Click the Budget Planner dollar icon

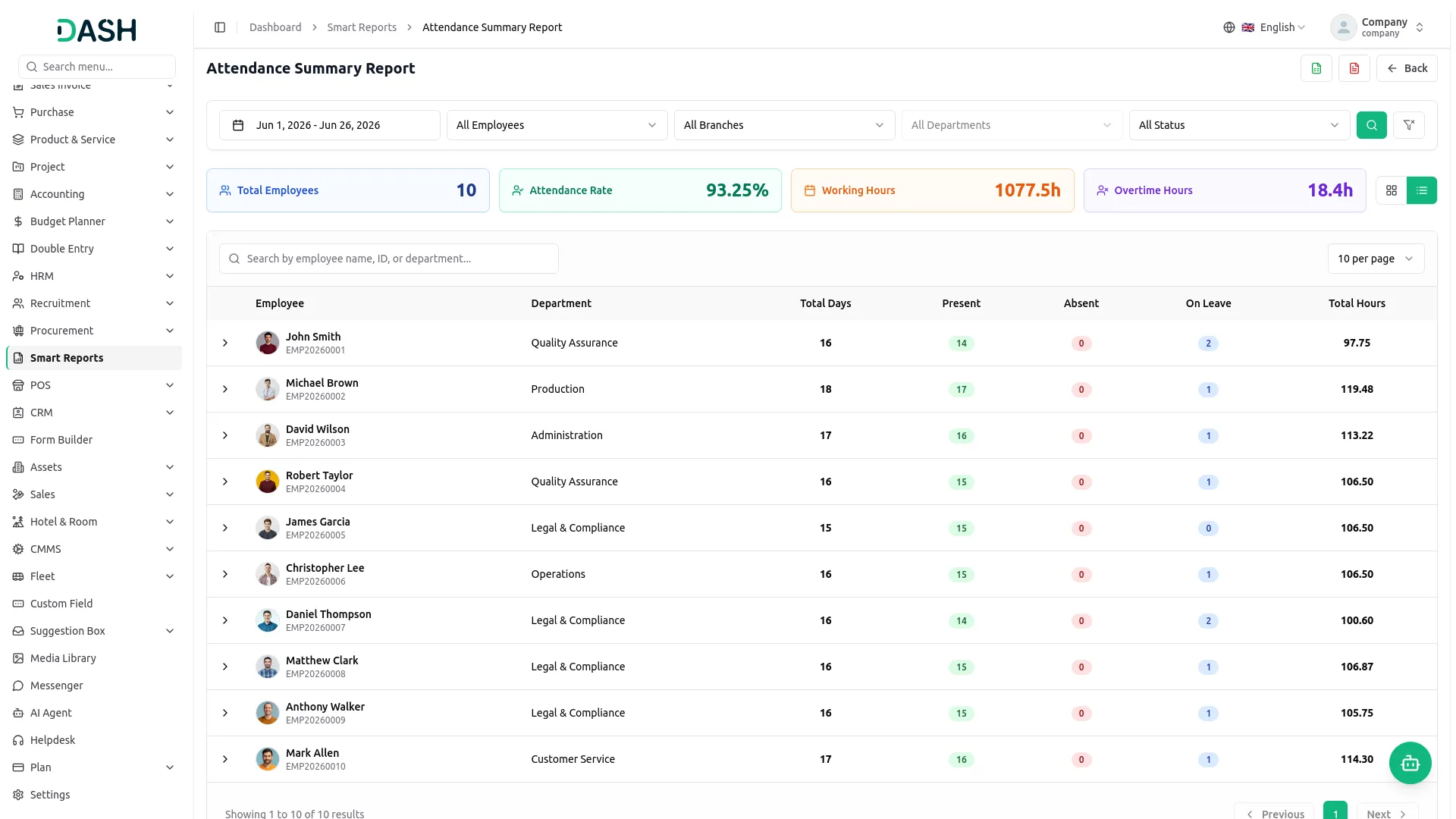coord(18,221)
